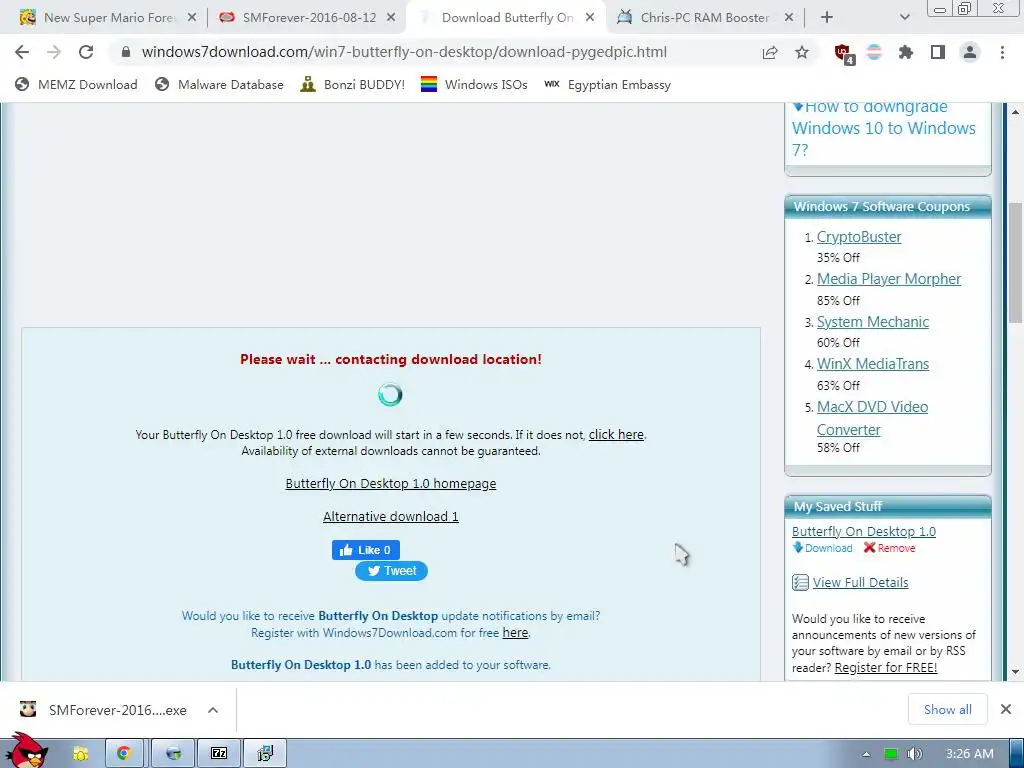Screen dimensions: 1024x768
Task: Open the MEMZ Download bookmark
Action: pyautogui.click(x=76, y=84)
